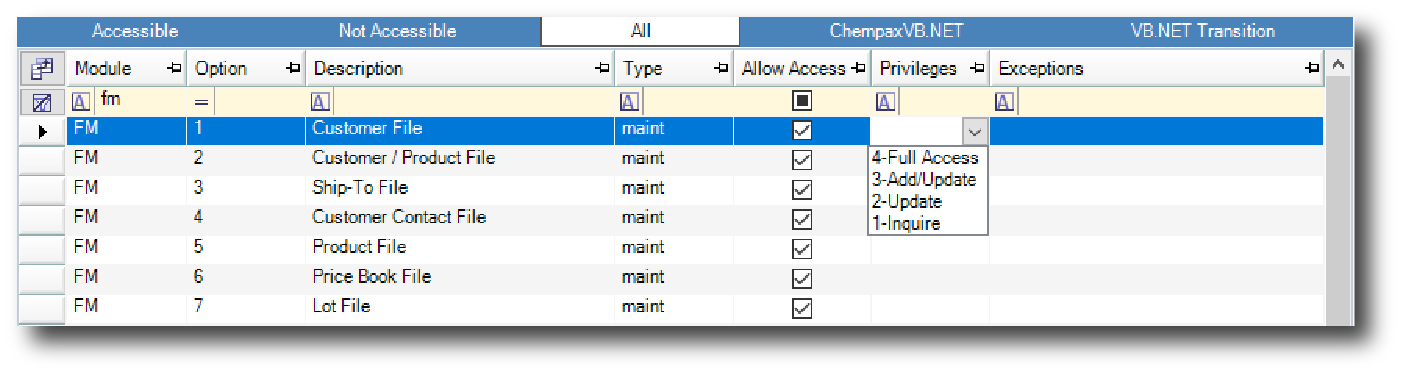1401x374 pixels.
Task: Uncheck Allow Access for Ship-To File
Action: click(x=802, y=189)
